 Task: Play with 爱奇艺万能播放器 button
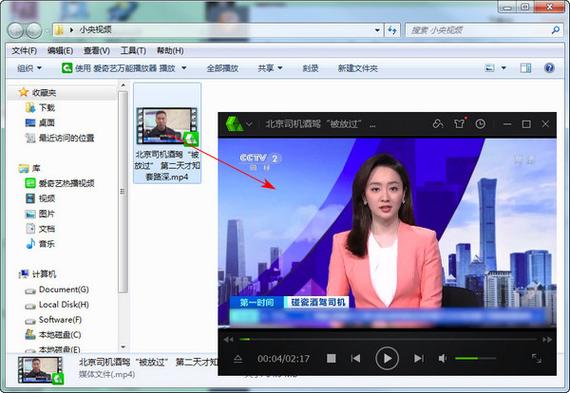tap(119, 68)
